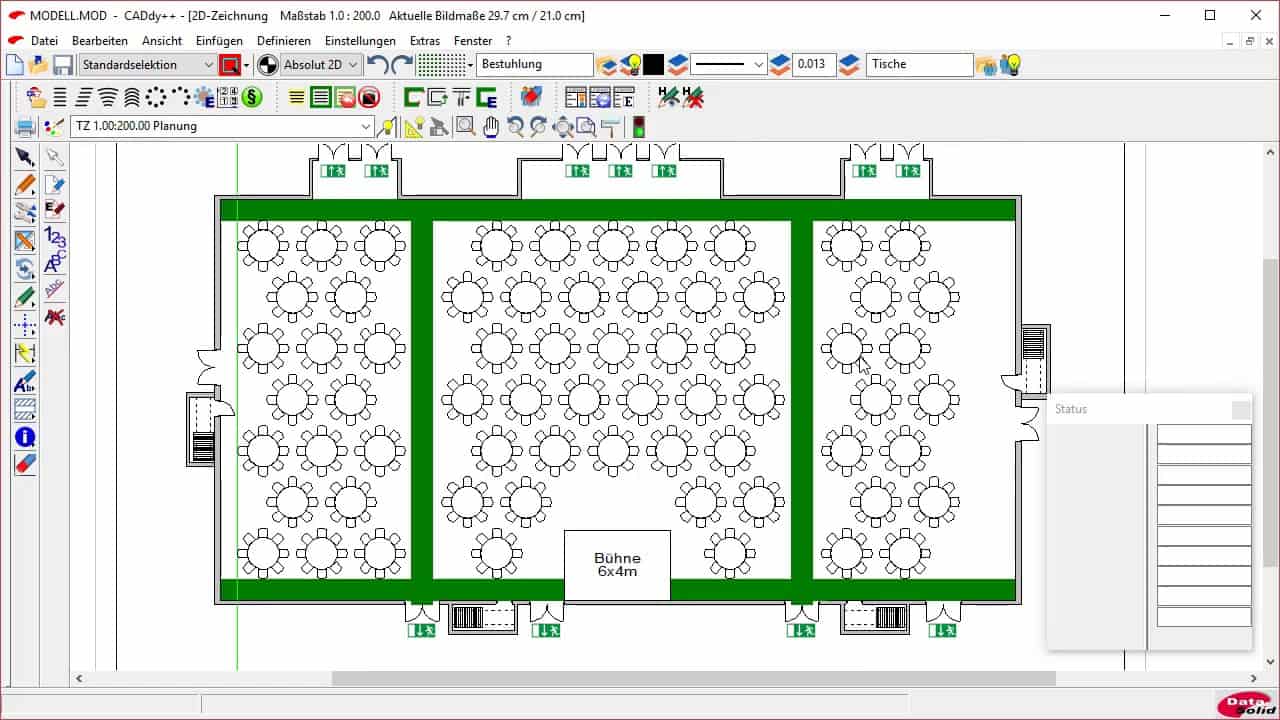Click the save floppy disk icon

(x=63, y=65)
